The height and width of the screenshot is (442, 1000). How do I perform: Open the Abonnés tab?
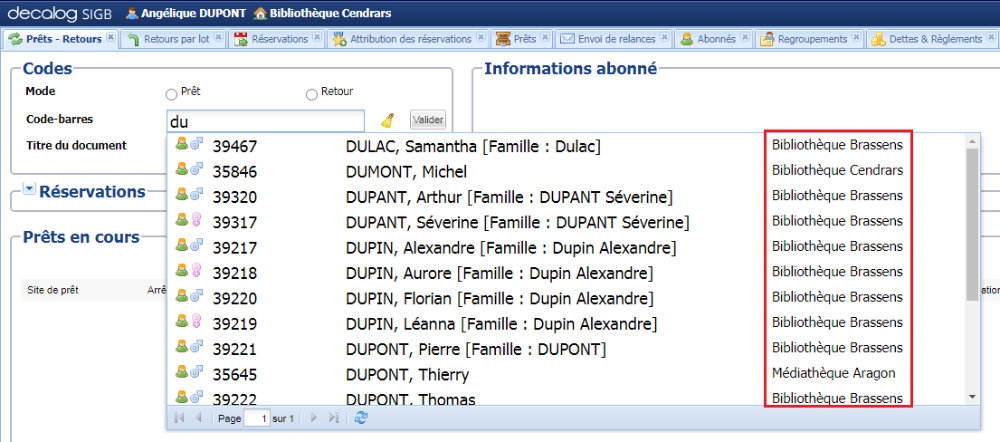coord(716,39)
